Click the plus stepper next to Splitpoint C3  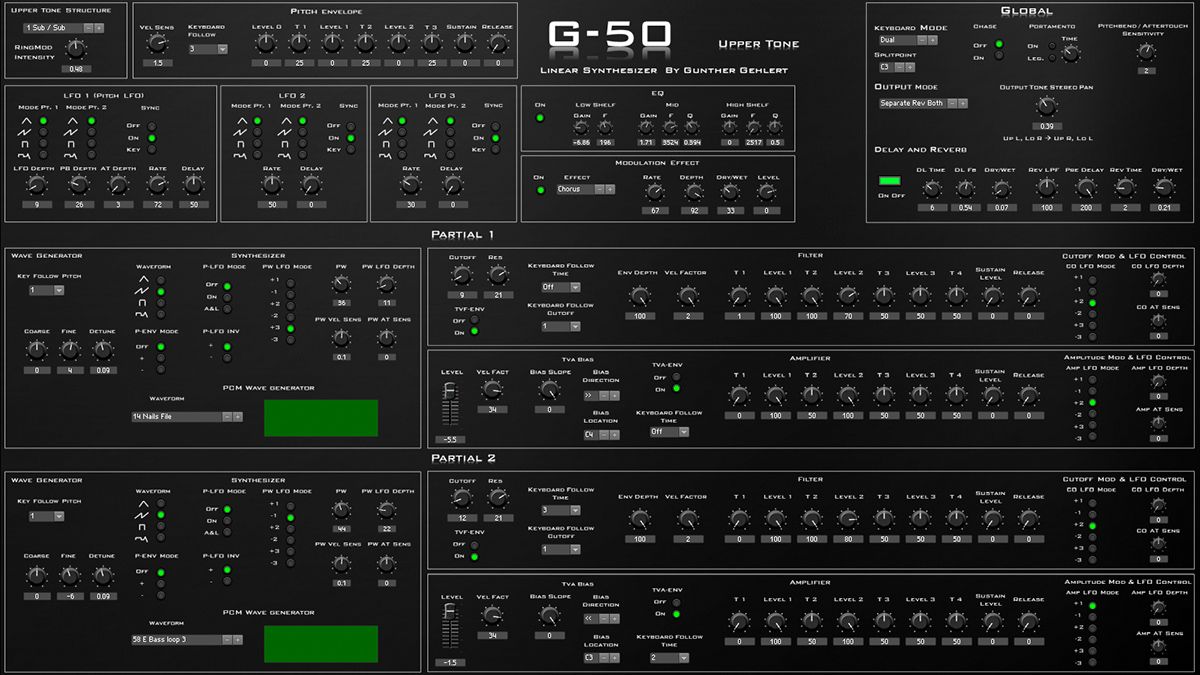point(909,68)
